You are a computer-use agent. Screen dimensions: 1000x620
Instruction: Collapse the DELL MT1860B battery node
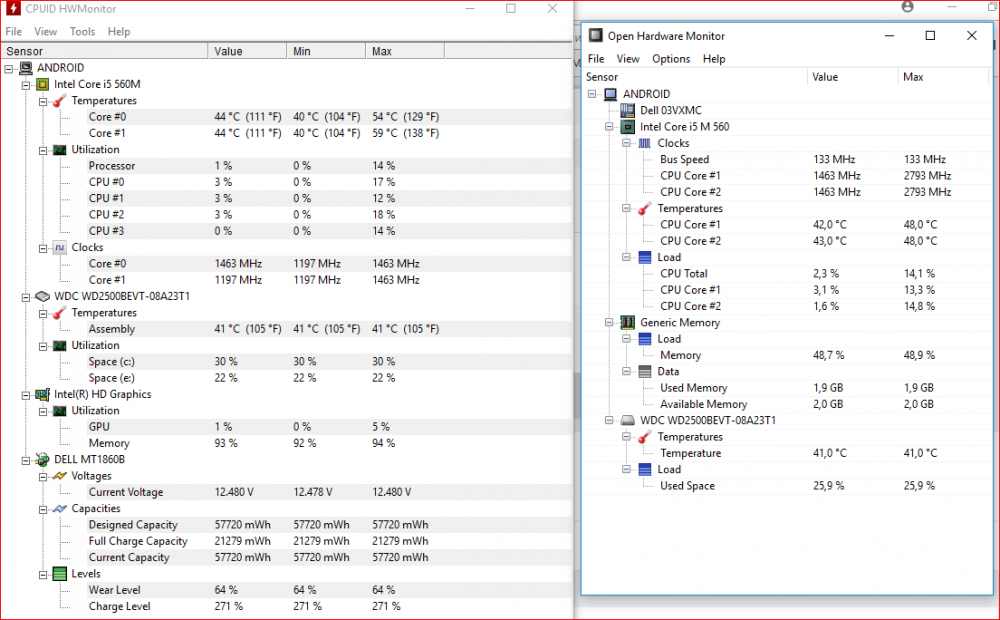[26, 461]
